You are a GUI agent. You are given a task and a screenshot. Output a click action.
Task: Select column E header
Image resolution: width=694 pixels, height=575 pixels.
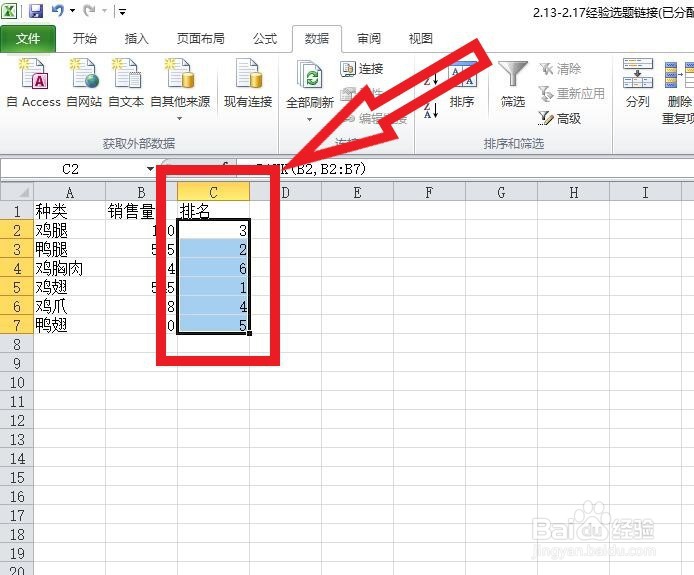pos(357,193)
